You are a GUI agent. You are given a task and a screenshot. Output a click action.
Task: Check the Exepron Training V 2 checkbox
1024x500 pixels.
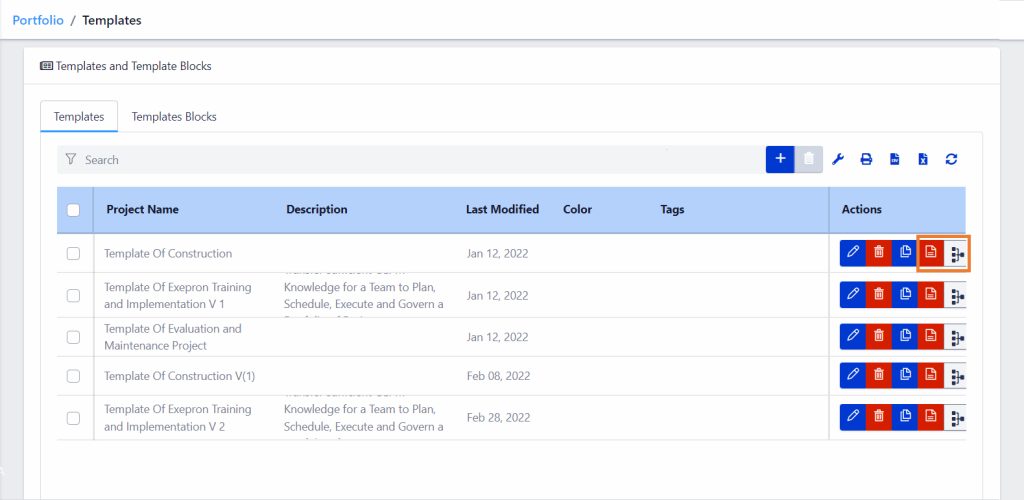click(74, 418)
